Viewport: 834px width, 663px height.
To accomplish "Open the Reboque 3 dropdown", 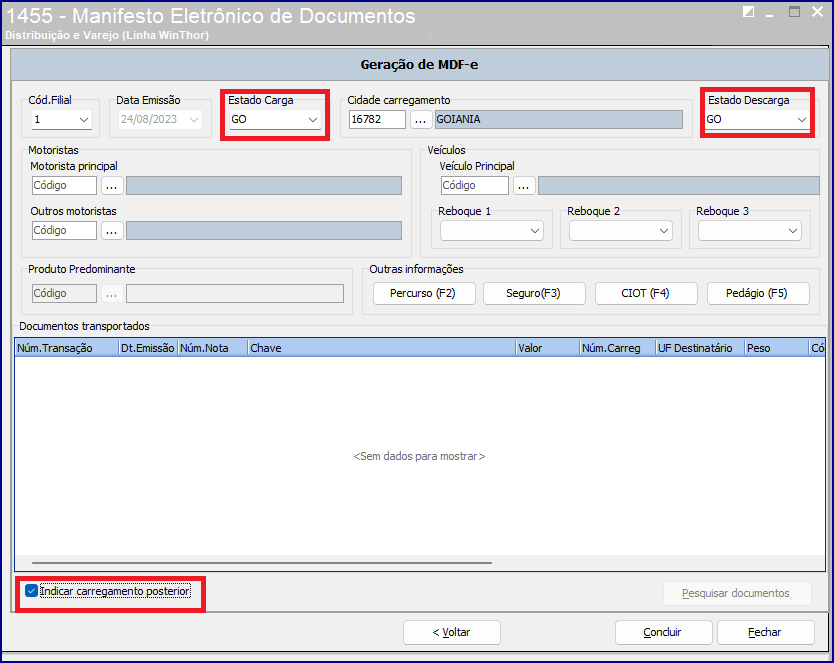I will coord(749,231).
